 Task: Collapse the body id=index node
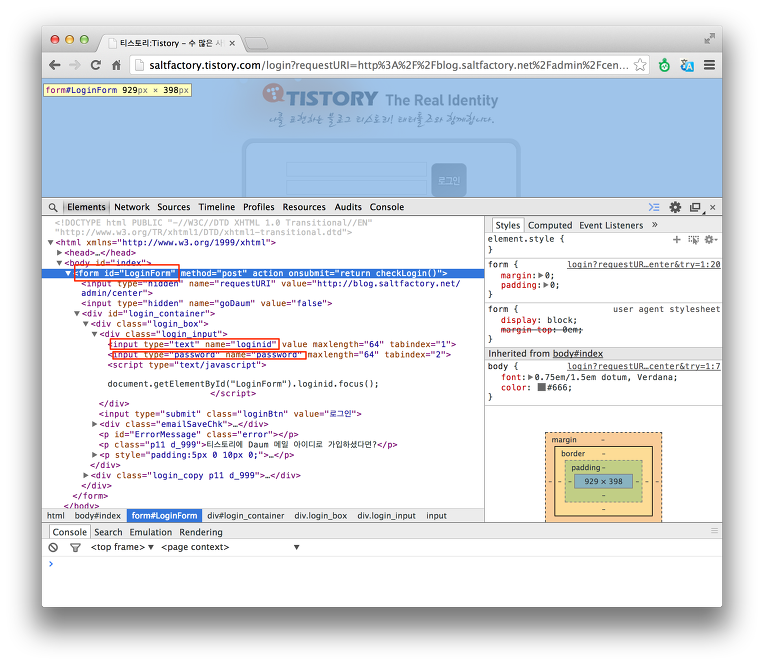[x=59, y=263]
